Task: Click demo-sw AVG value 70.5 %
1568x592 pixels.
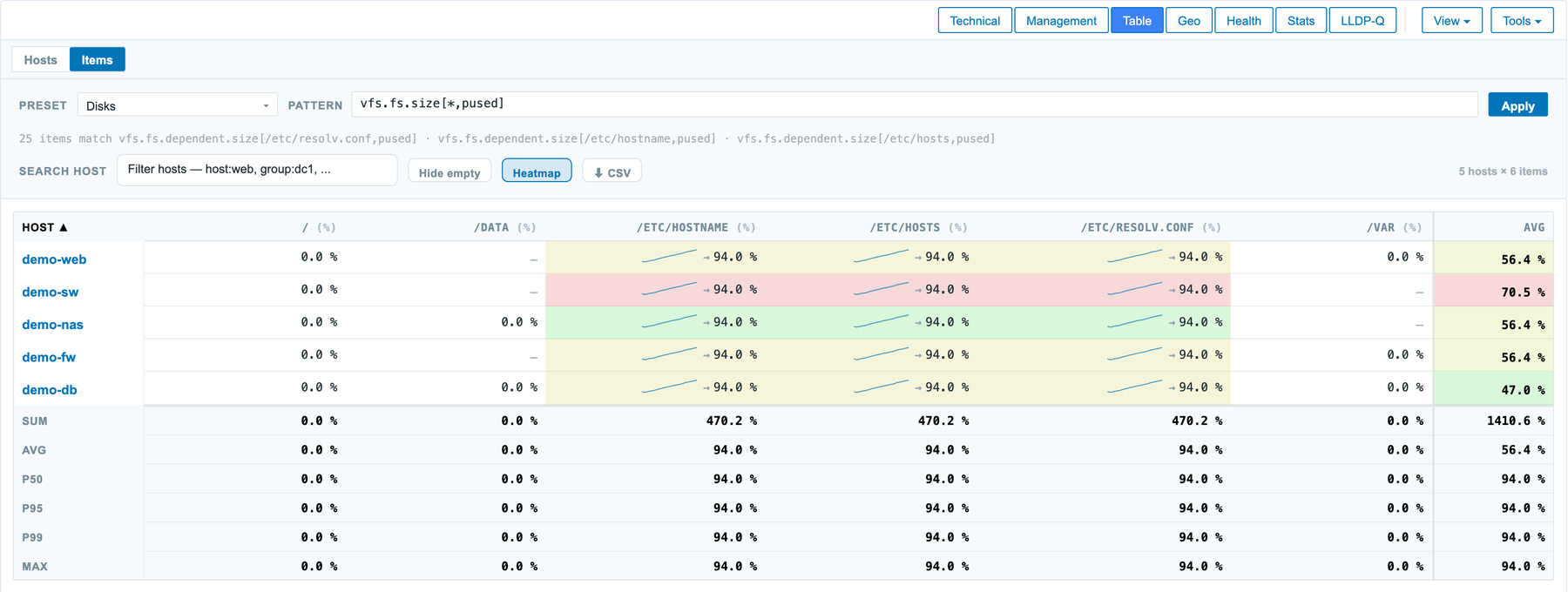Action: [x=1523, y=293]
